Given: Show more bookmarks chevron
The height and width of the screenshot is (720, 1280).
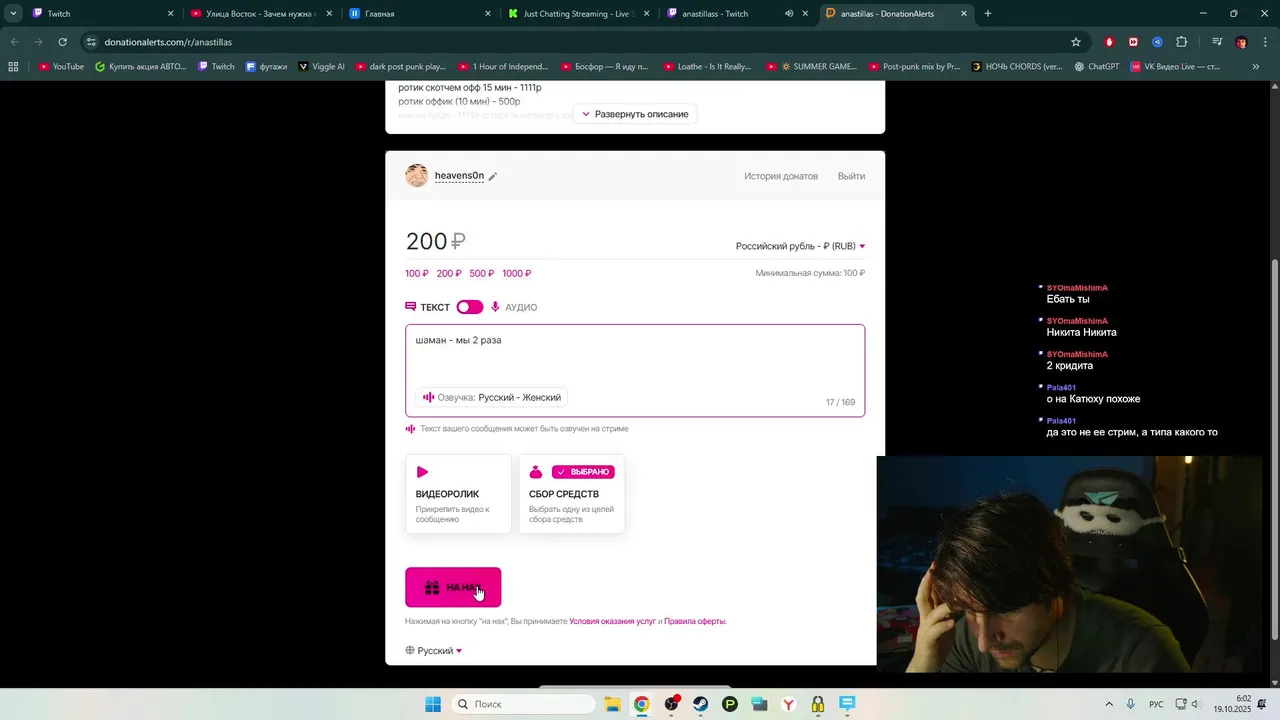Looking at the screenshot, I should pos(1256,67).
